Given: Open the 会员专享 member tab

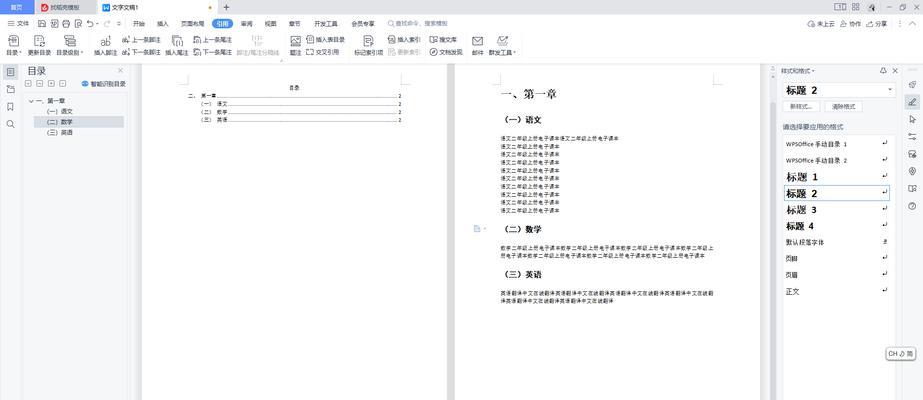Looking at the screenshot, I should [363, 24].
